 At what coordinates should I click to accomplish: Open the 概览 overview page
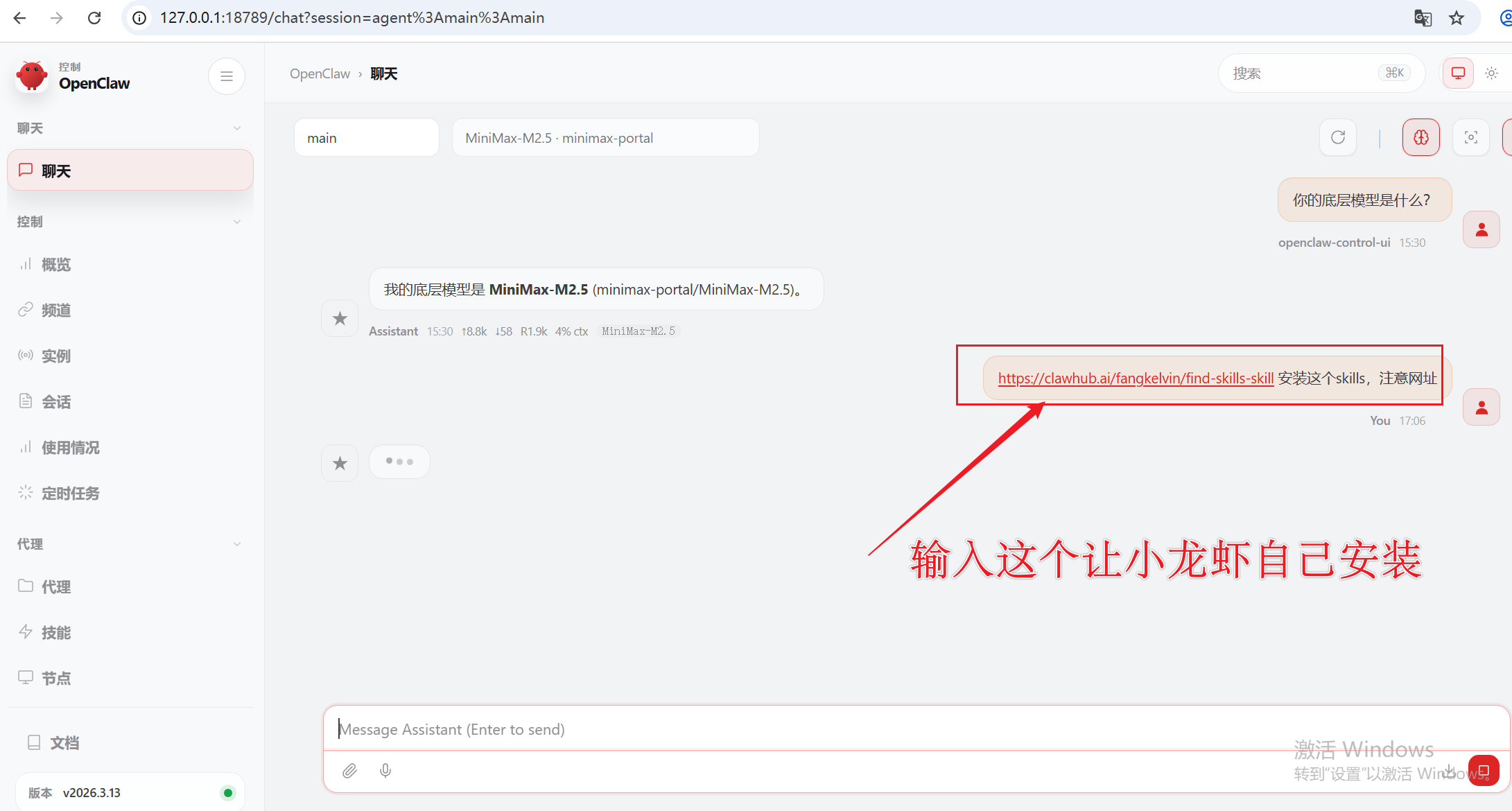coord(130,265)
